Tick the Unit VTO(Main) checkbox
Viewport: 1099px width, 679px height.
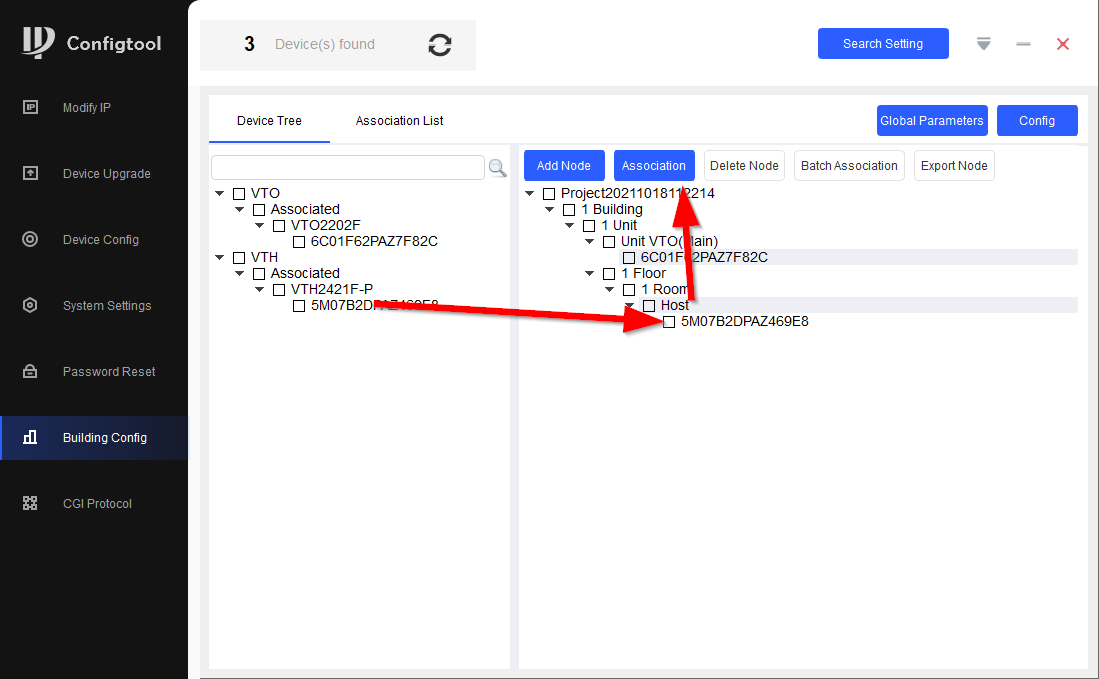coord(609,242)
